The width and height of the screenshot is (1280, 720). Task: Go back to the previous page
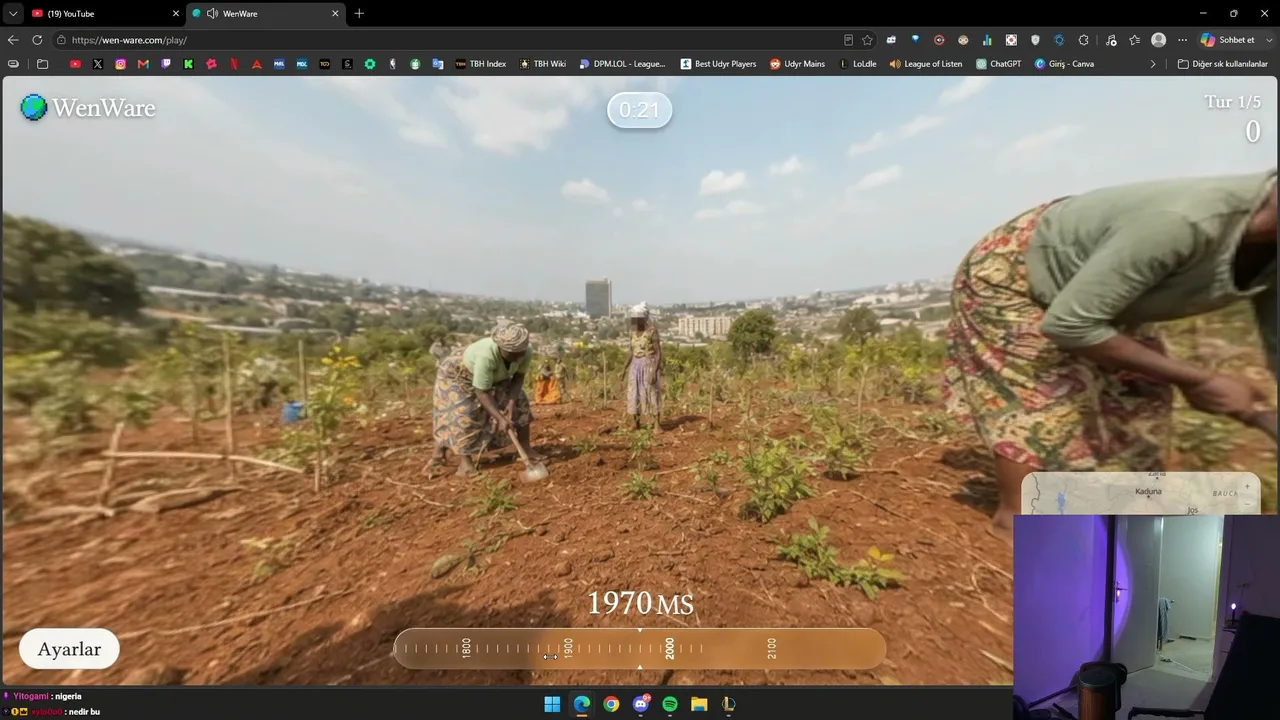tap(13, 40)
